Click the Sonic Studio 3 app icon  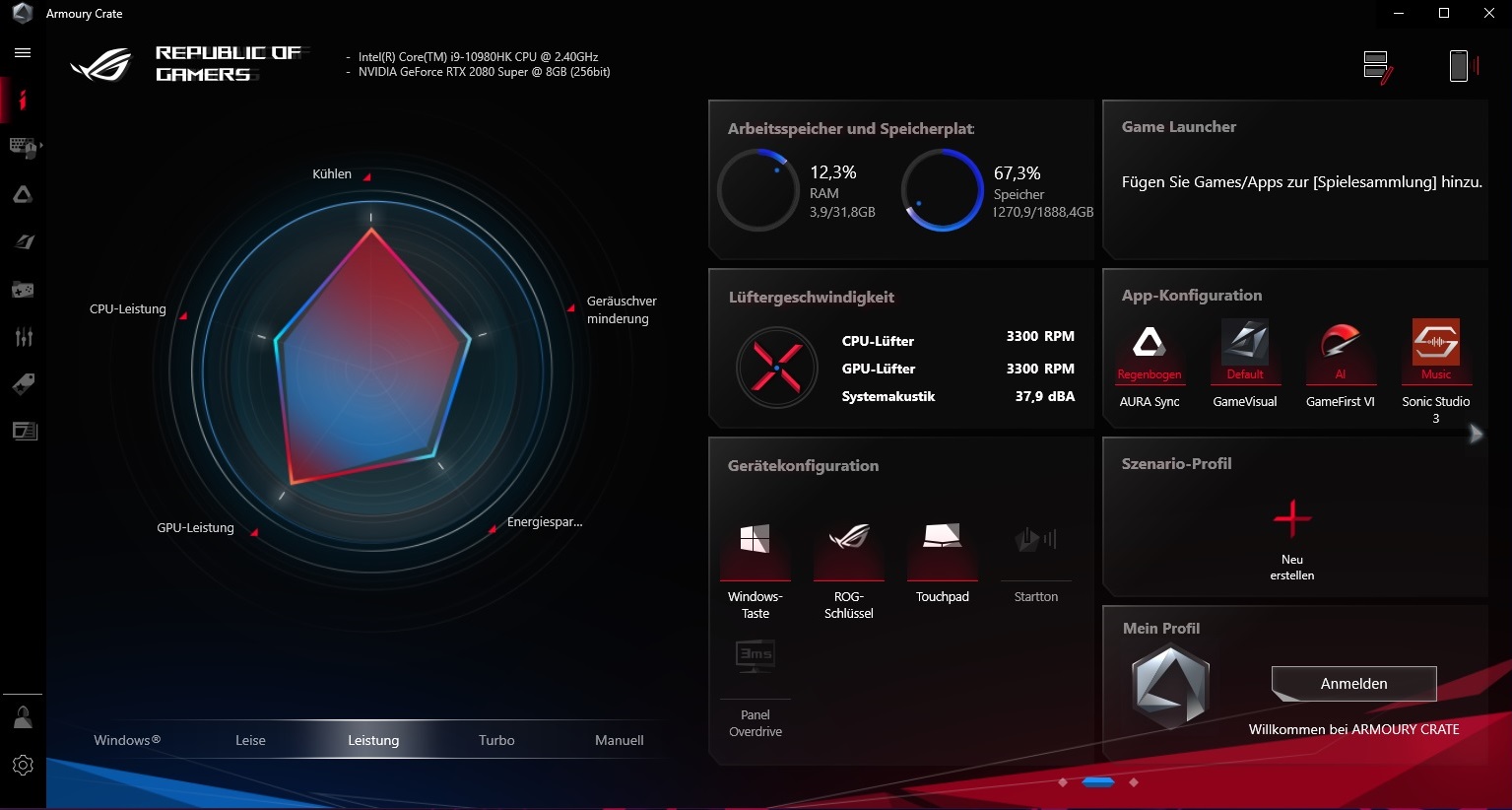click(x=1436, y=342)
